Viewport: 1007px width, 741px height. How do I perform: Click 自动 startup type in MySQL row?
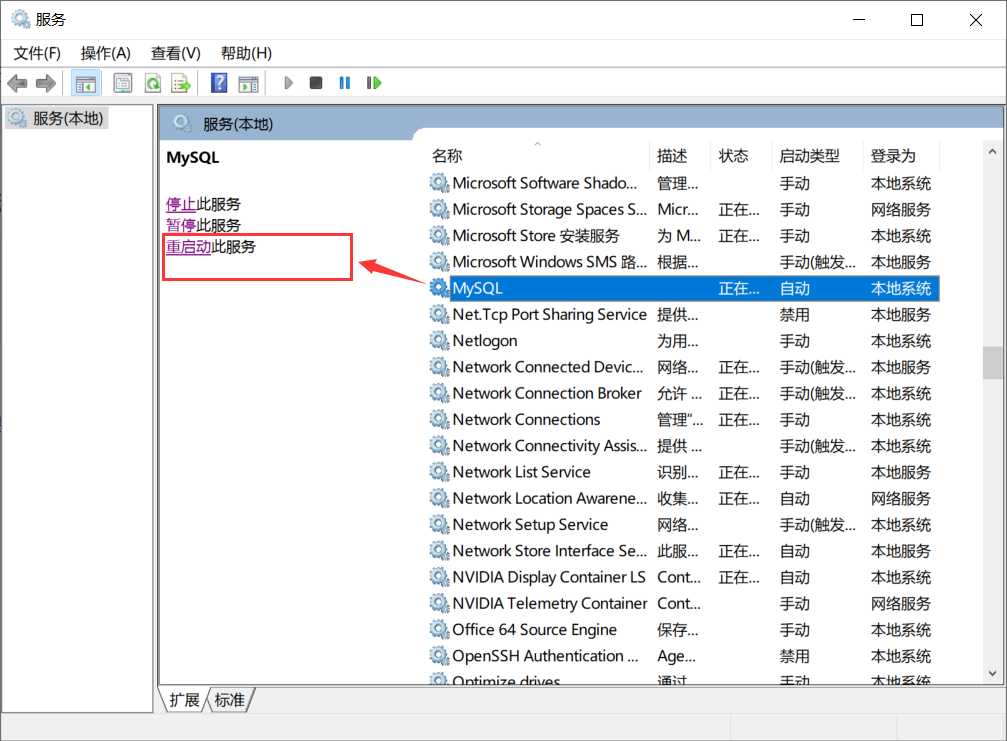pos(794,289)
